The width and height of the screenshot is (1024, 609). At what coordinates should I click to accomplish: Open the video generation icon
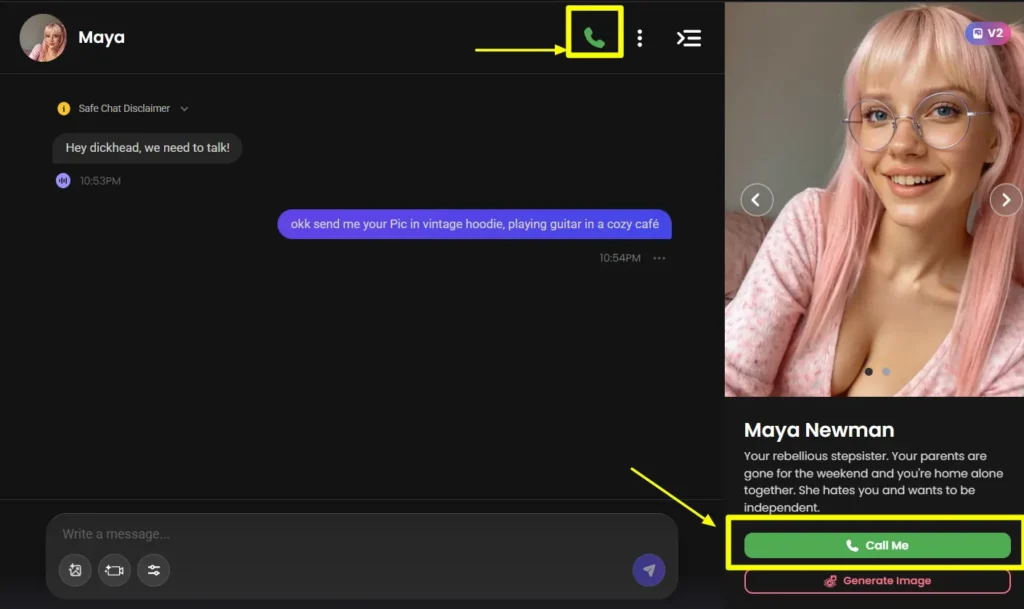[x=114, y=570]
